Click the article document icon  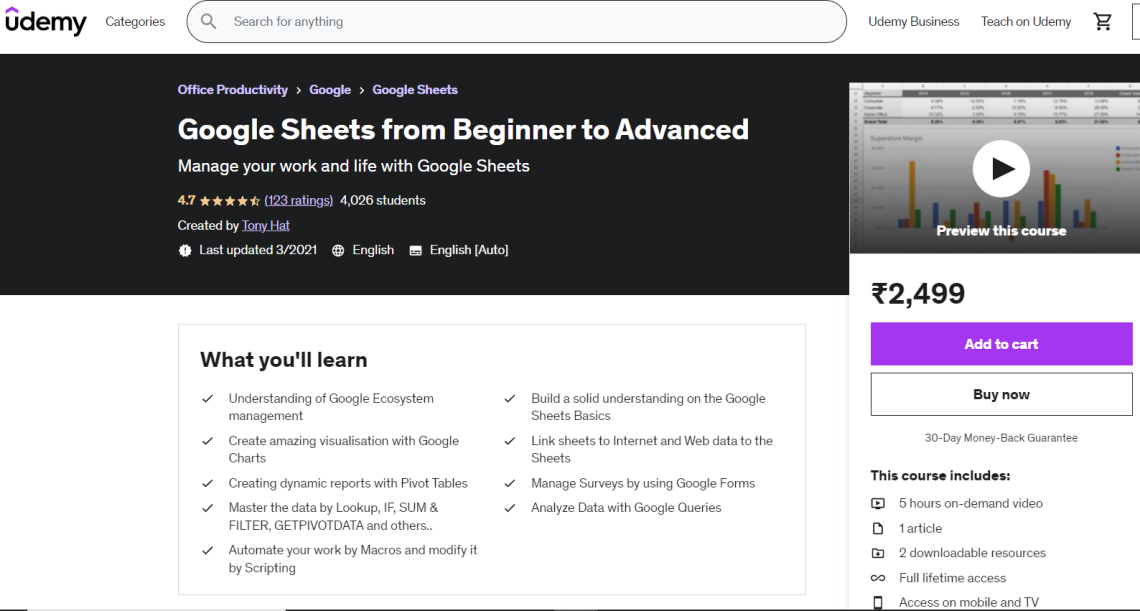(x=878, y=528)
